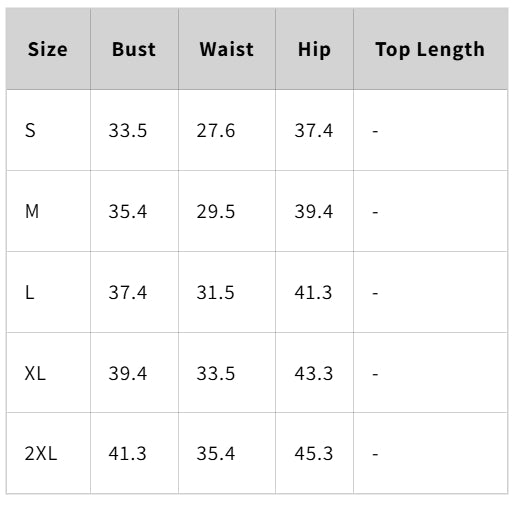The height and width of the screenshot is (509, 514).
Task: Click the Hip column header
Action: click(314, 50)
